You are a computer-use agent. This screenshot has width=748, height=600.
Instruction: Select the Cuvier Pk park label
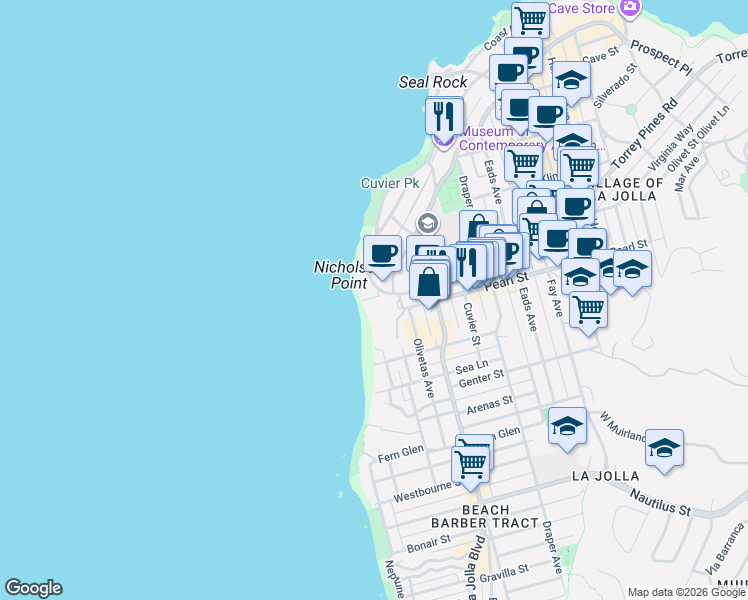390,183
